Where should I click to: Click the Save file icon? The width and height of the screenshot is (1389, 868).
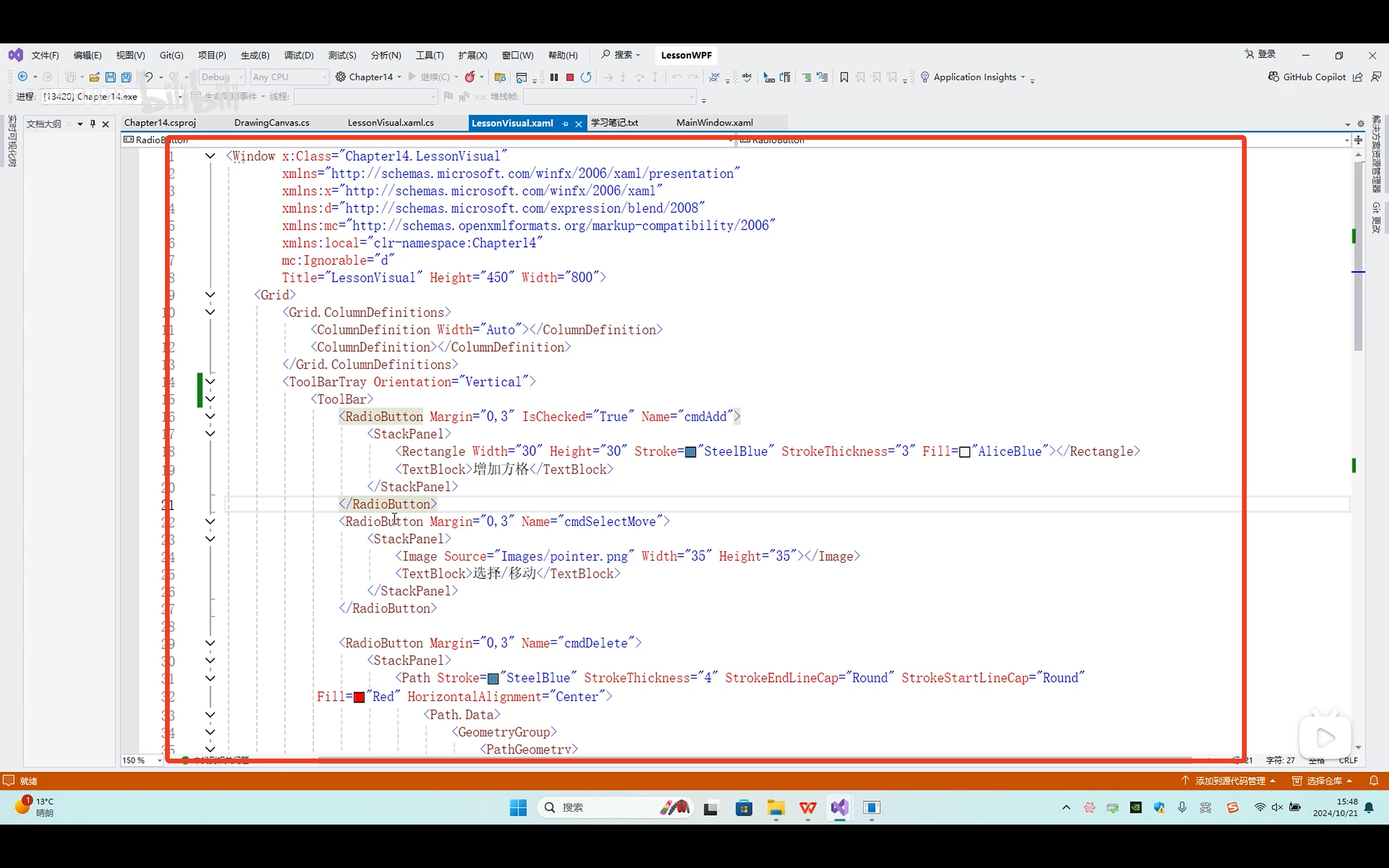[x=110, y=77]
